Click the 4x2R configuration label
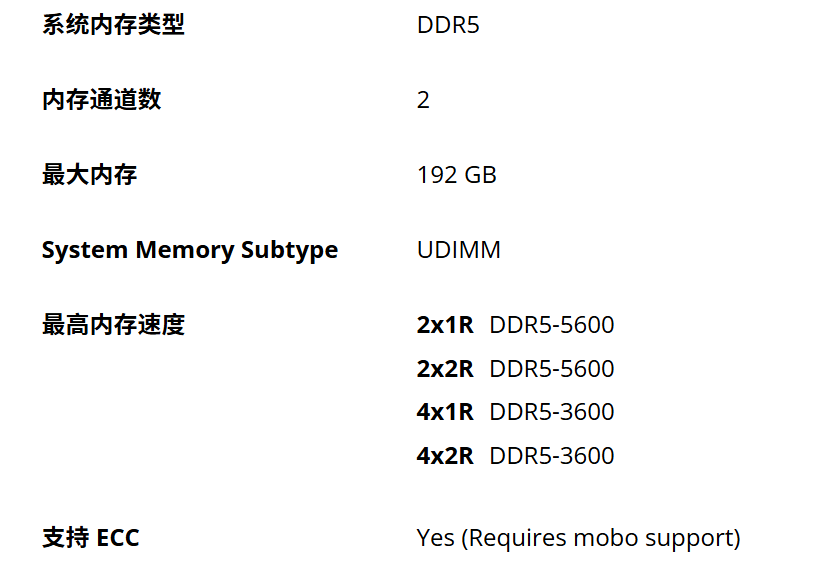The image size is (814, 565). click(445, 456)
